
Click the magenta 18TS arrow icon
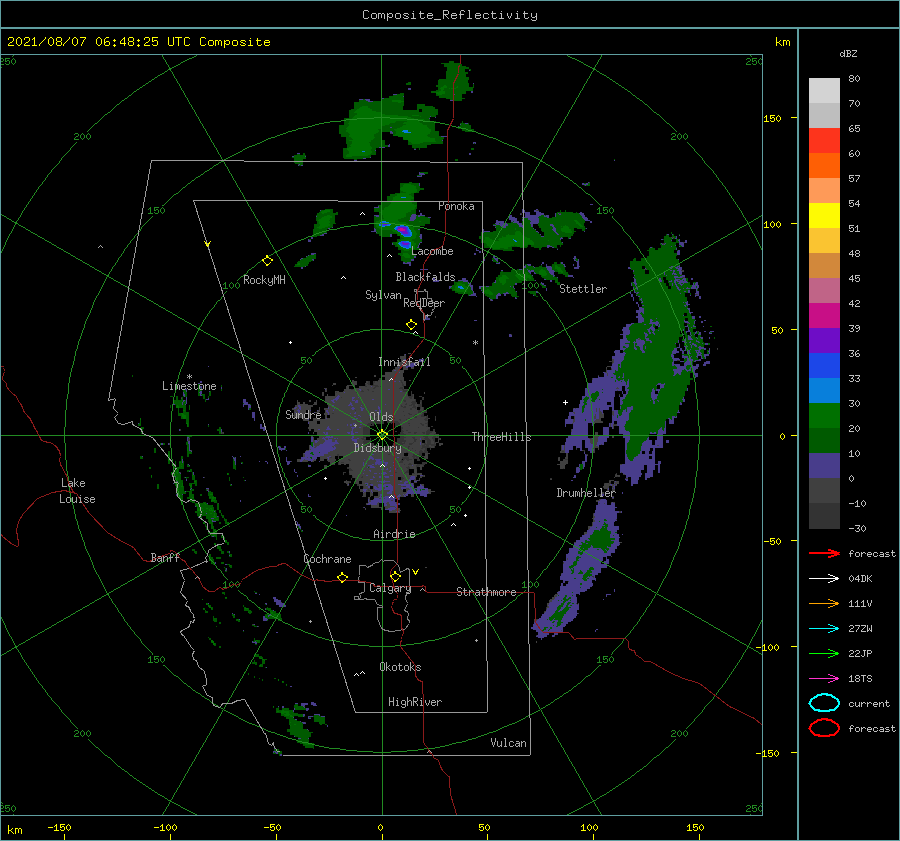824,679
